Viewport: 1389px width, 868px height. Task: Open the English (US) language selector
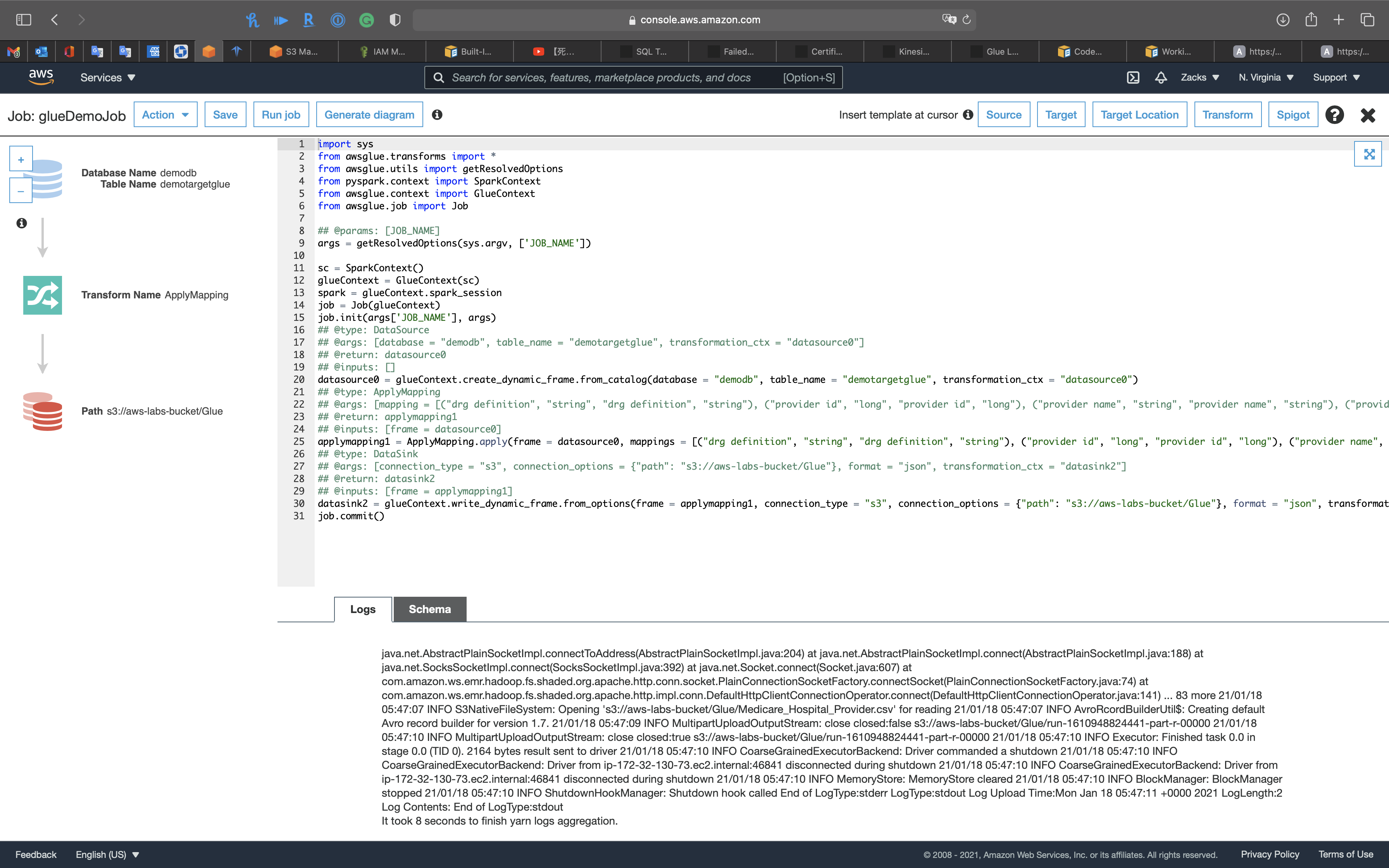coord(107,854)
